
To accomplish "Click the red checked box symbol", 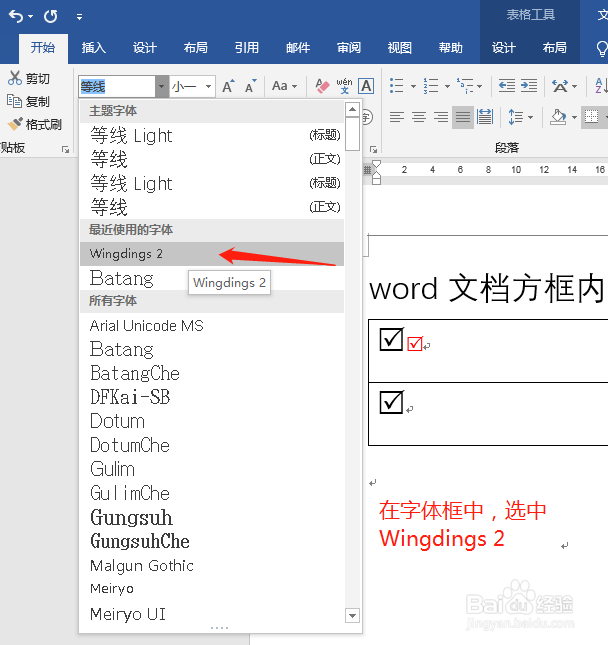I will click(x=415, y=343).
